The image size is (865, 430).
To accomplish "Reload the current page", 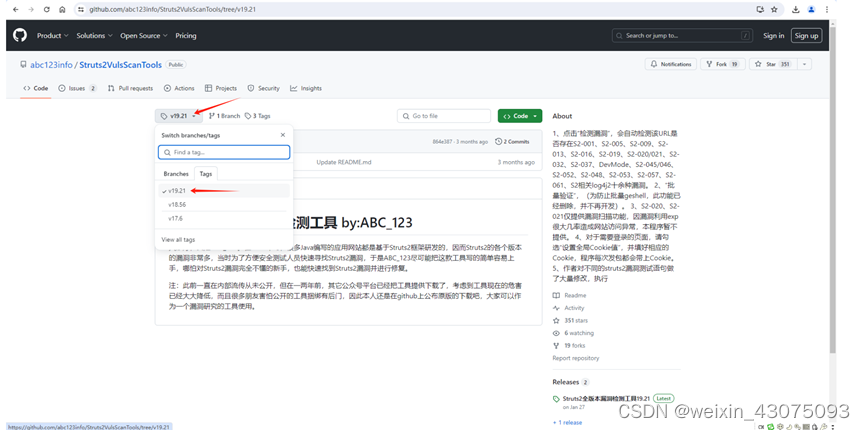I will (46, 9).
